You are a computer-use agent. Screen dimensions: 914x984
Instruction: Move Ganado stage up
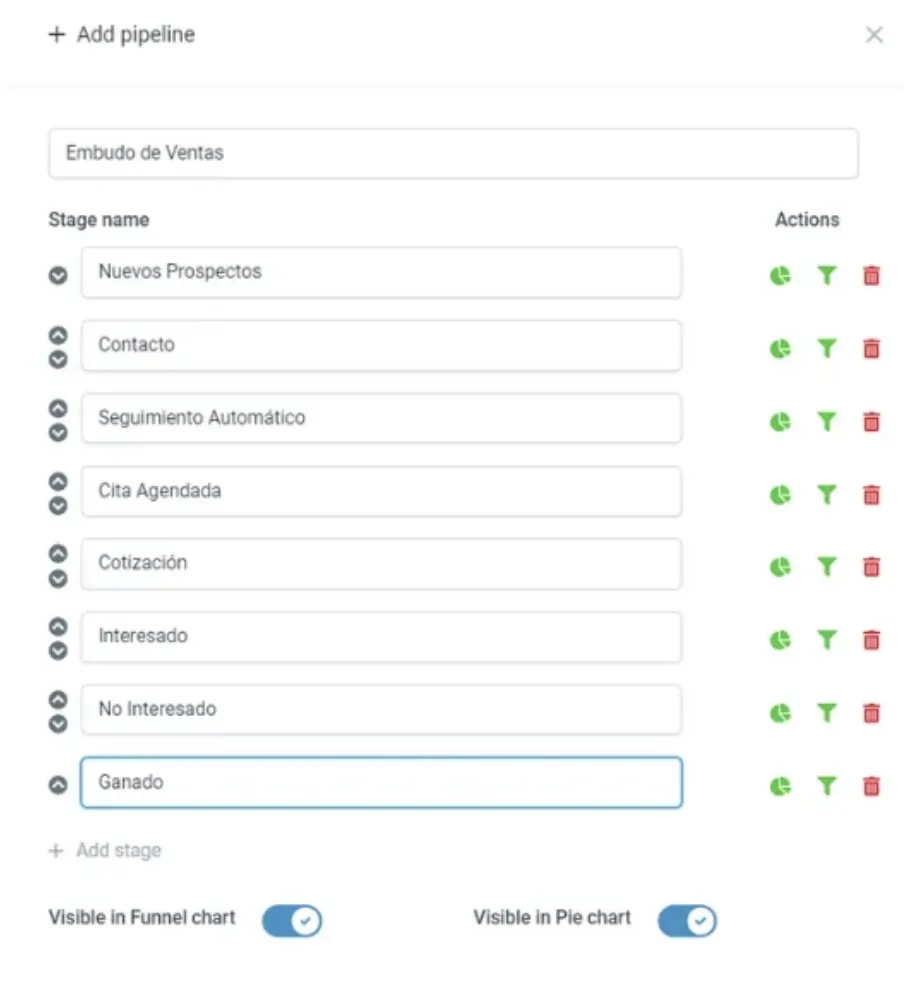pos(58,785)
